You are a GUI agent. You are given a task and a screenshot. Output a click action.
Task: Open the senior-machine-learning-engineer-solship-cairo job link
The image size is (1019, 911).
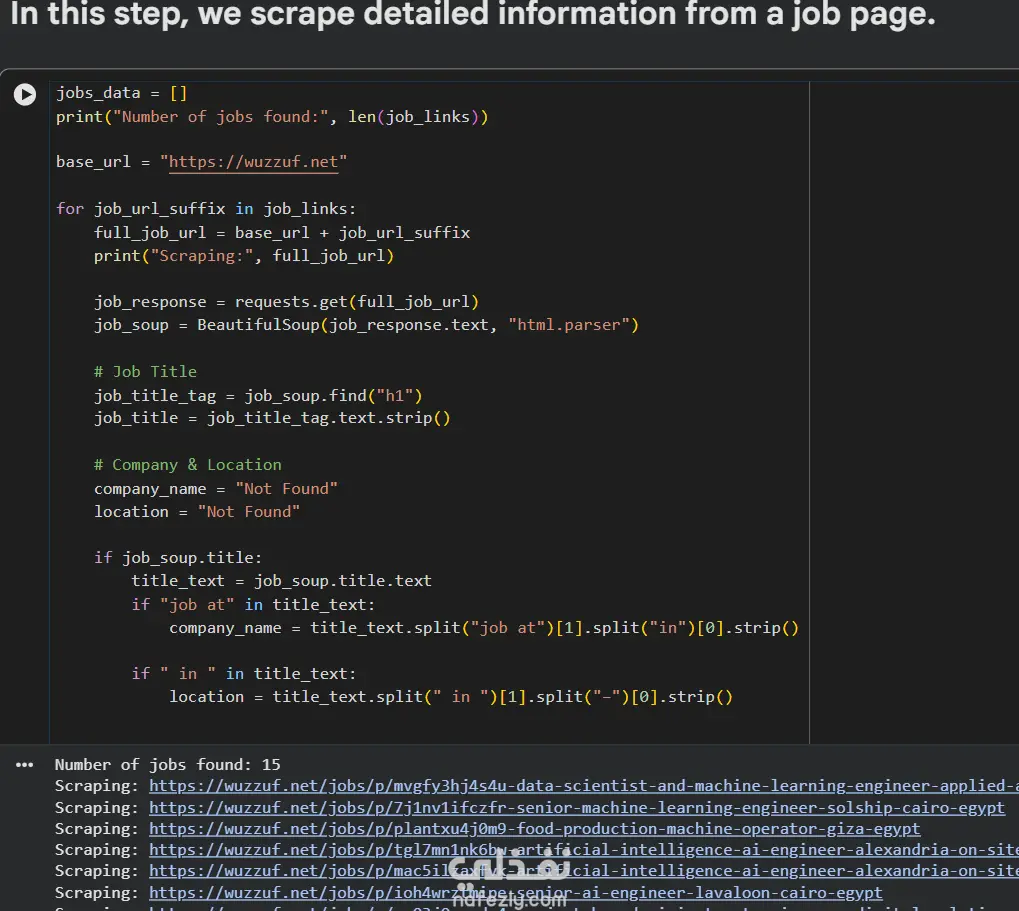click(x=576, y=808)
